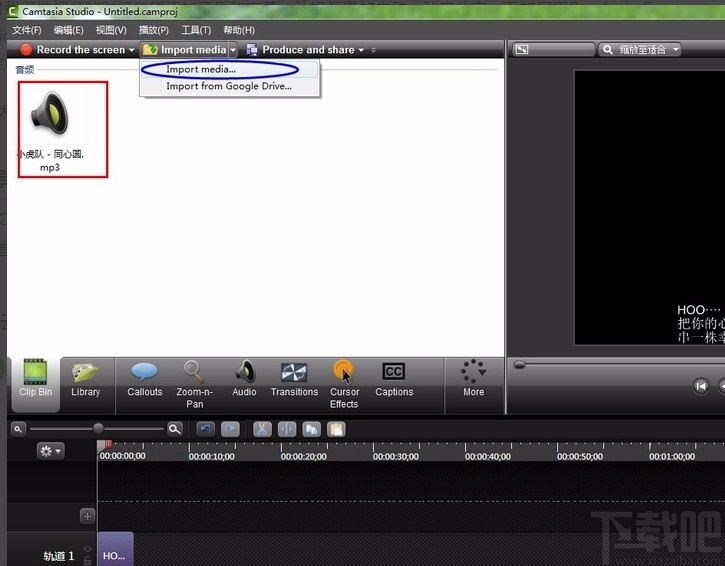
Task: Click Produce and share button
Action: [300, 49]
